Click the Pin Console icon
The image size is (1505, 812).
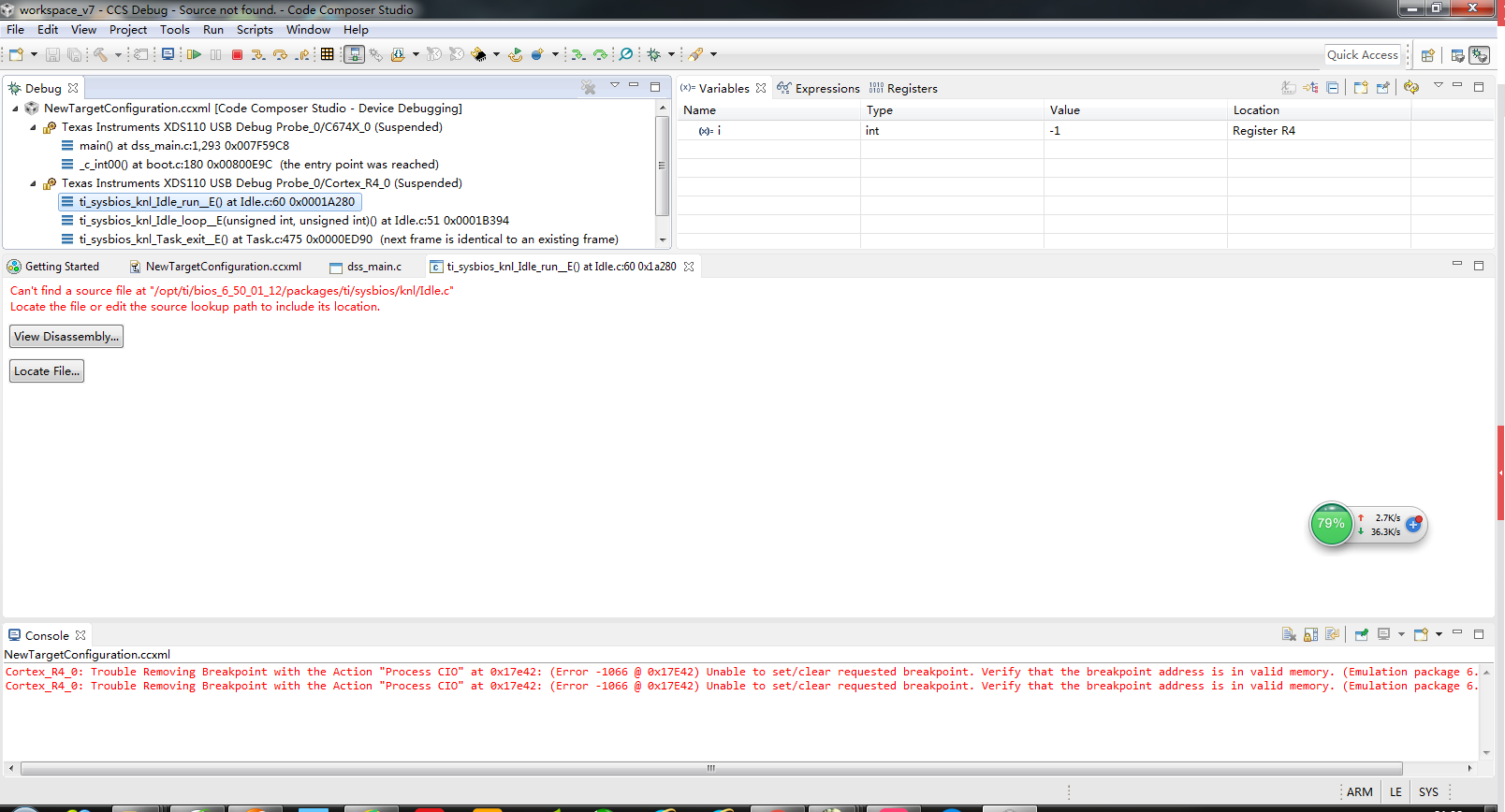(1362, 634)
